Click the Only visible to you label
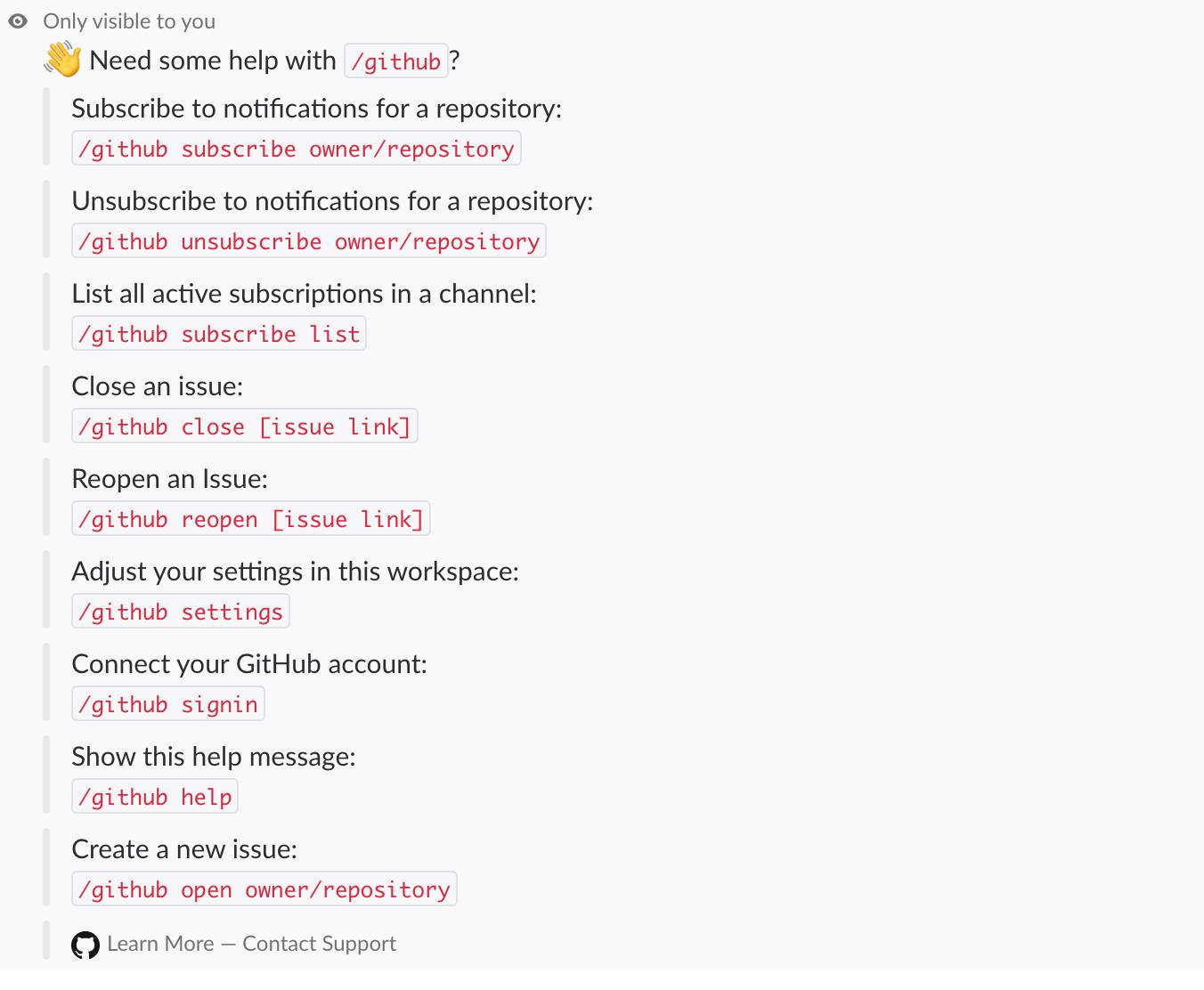The image size is (1204, 990). click(129, 20)
